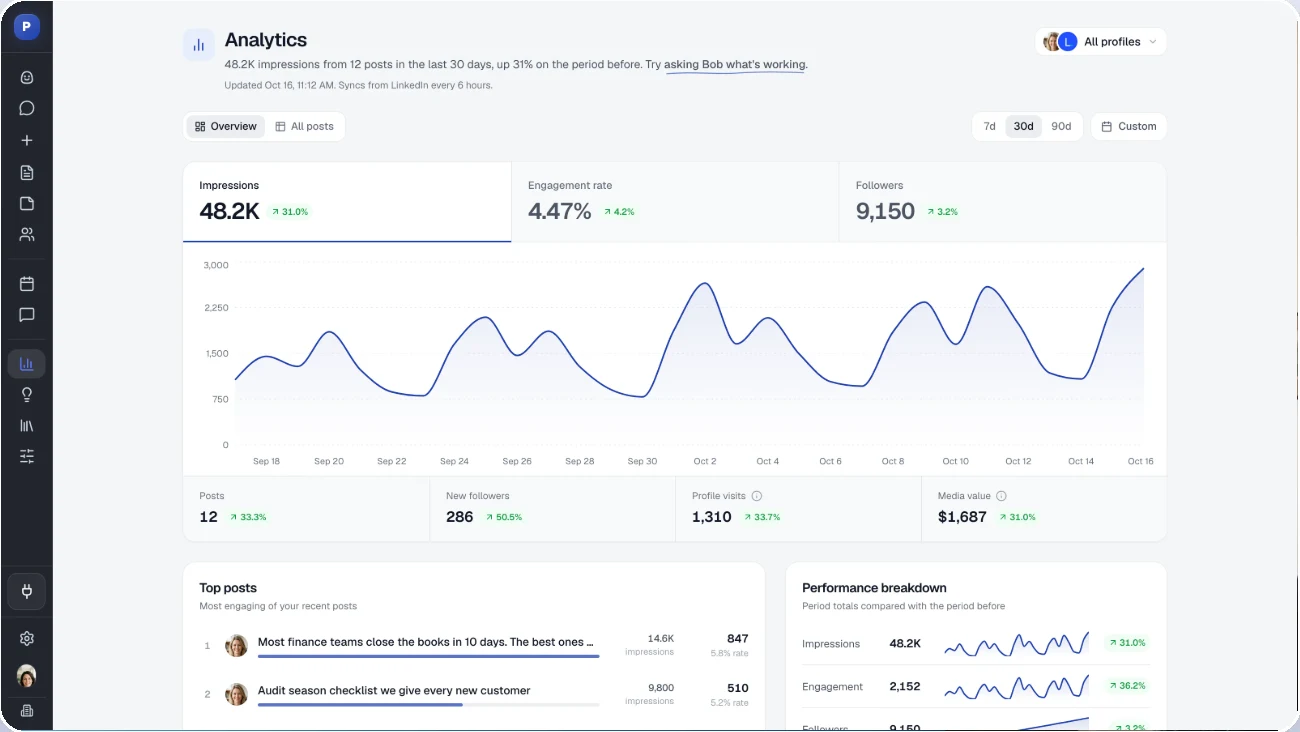The width and height of the screenshot is (1300, 732).
Task: Click the Profile visits value 1,310
Action: click(x=712, y=517)
